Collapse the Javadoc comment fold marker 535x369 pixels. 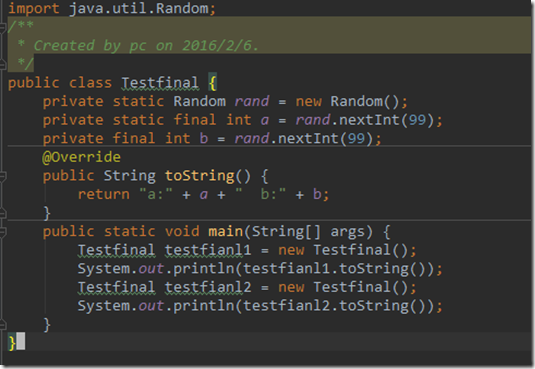click(3, 27)
